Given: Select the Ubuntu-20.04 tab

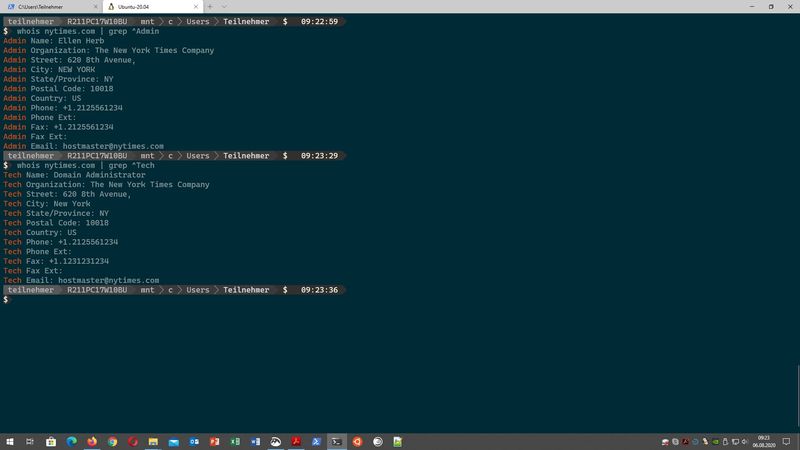Looking at the screenshot, I should click(x=152, y=7).
